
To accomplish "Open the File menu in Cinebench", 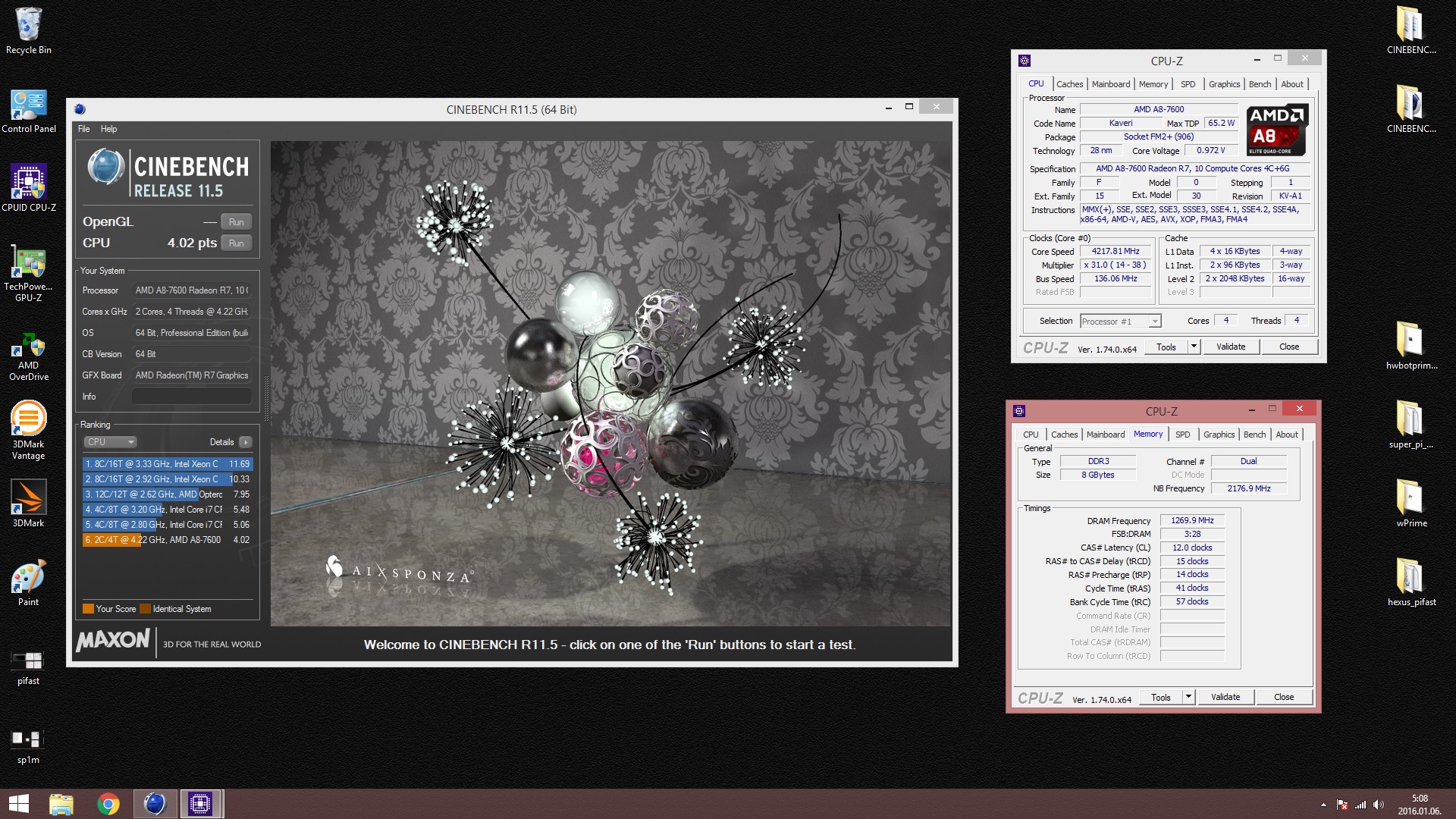I will 83,129.
